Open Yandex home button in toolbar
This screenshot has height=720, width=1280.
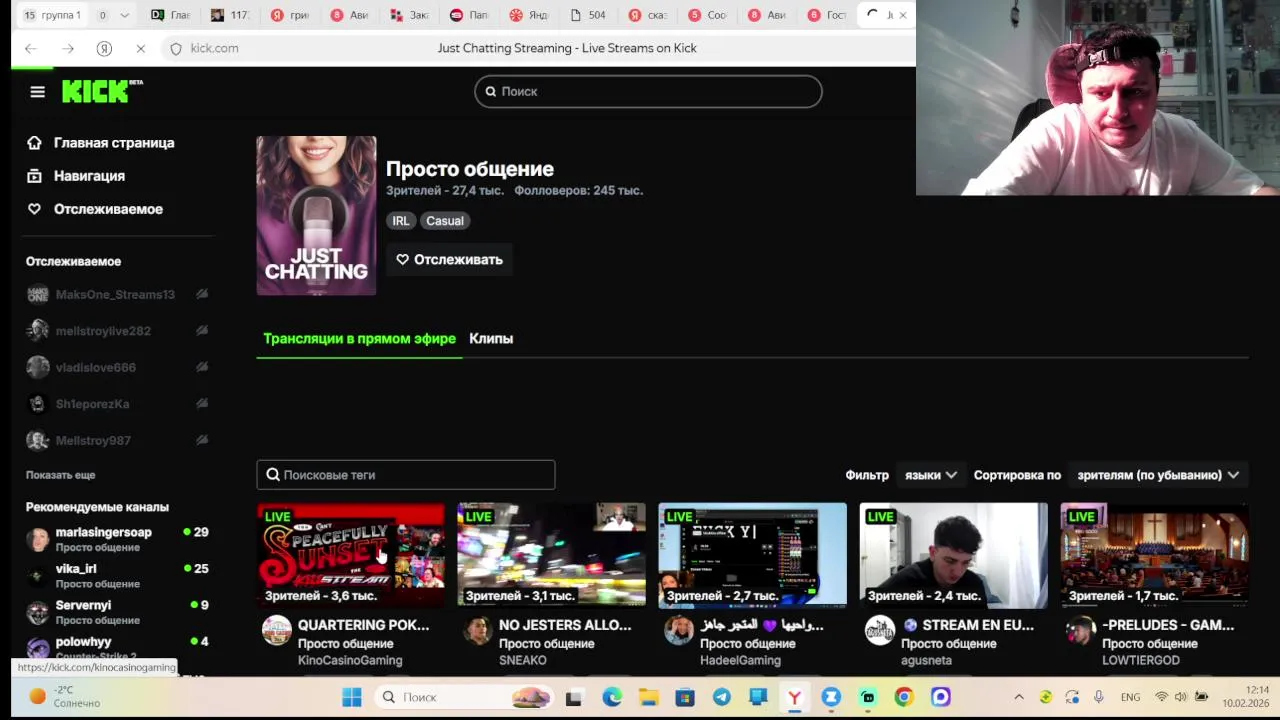pos(104,48)
